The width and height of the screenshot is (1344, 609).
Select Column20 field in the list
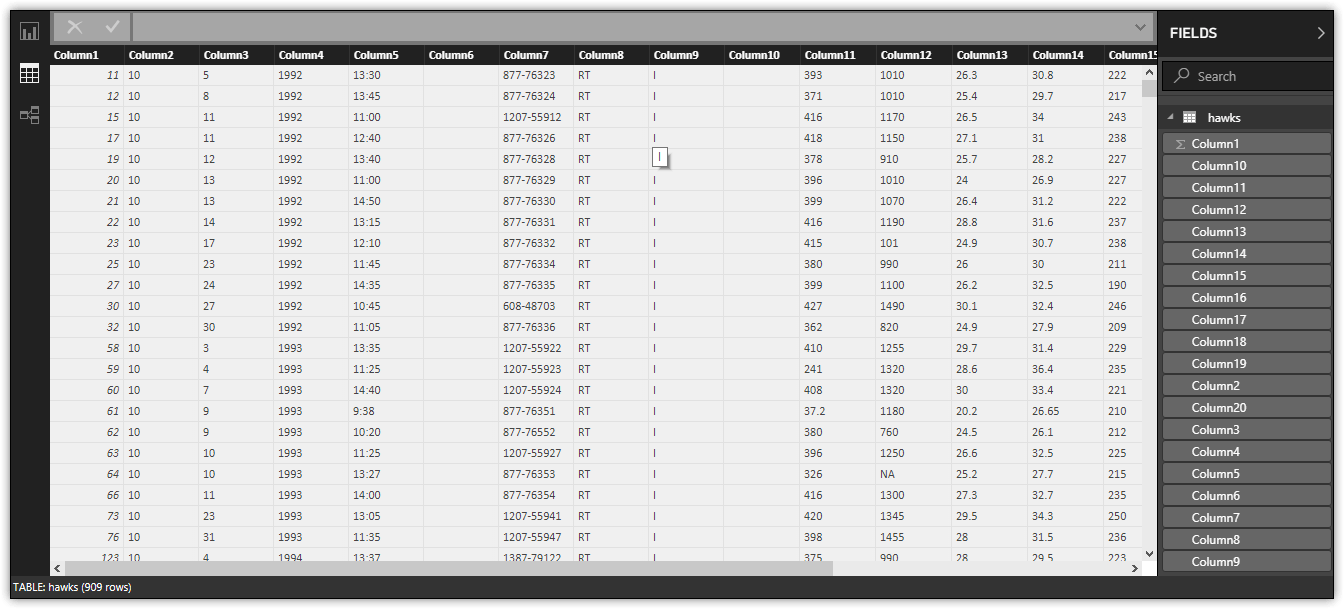coord(1247,408)
